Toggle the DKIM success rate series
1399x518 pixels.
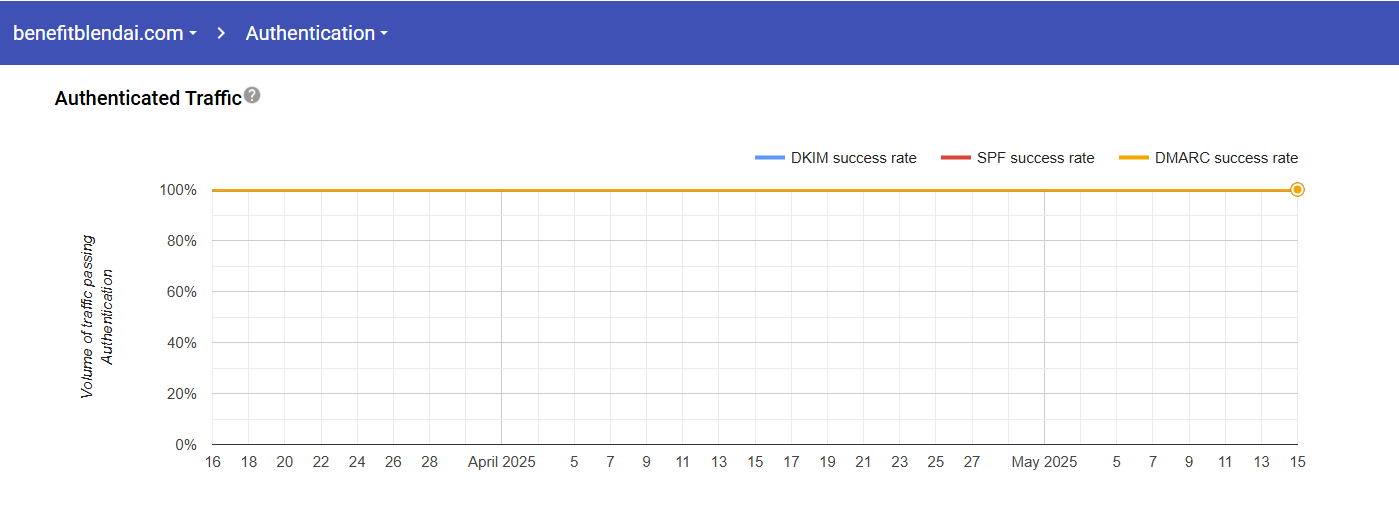point(853,158)
